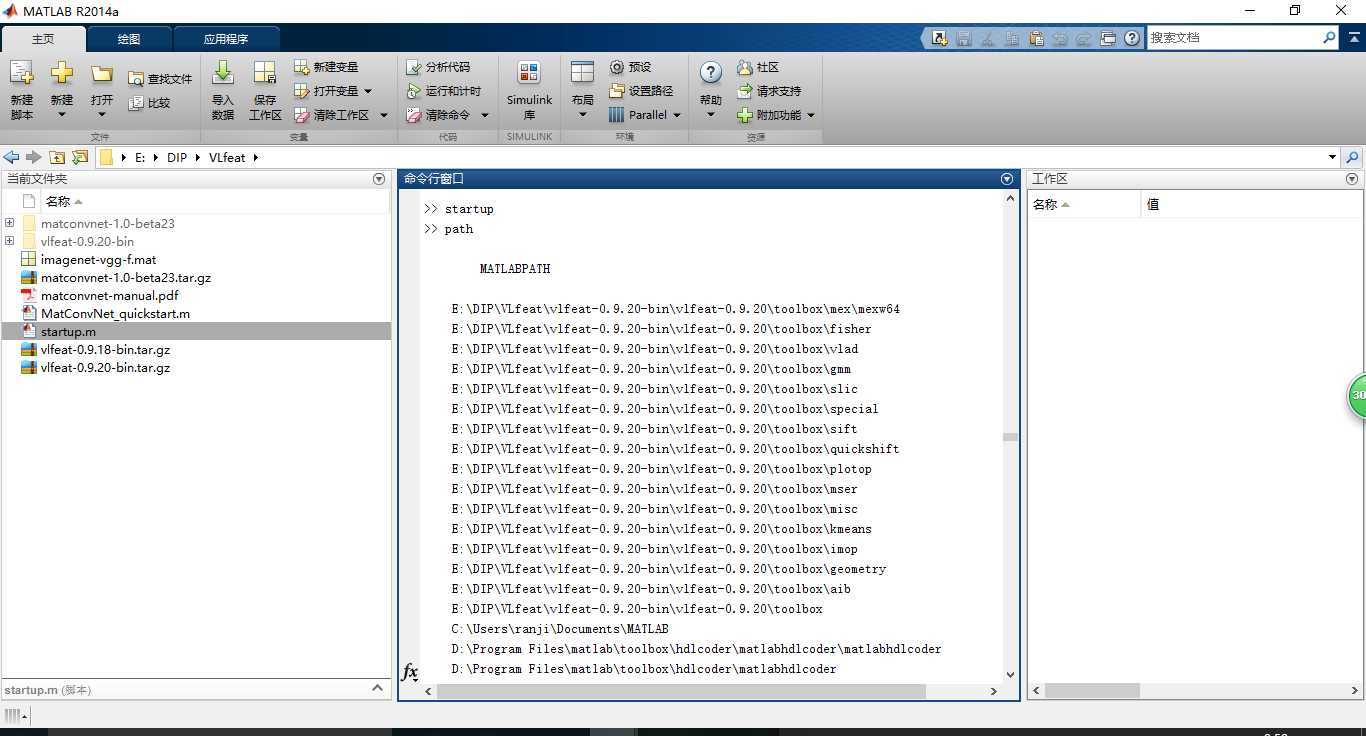Click Import Data (导入数据)

pos(223,90)
